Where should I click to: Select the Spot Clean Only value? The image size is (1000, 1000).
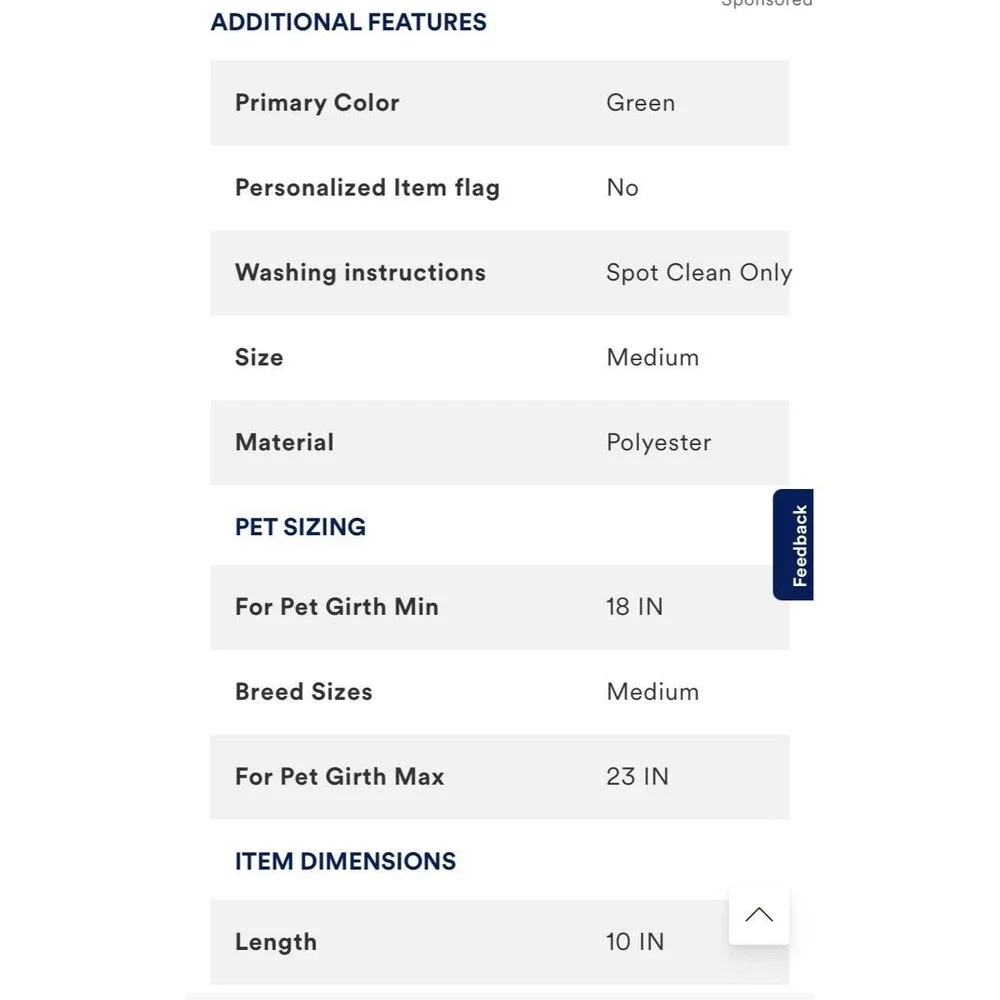tap(699, 273)
